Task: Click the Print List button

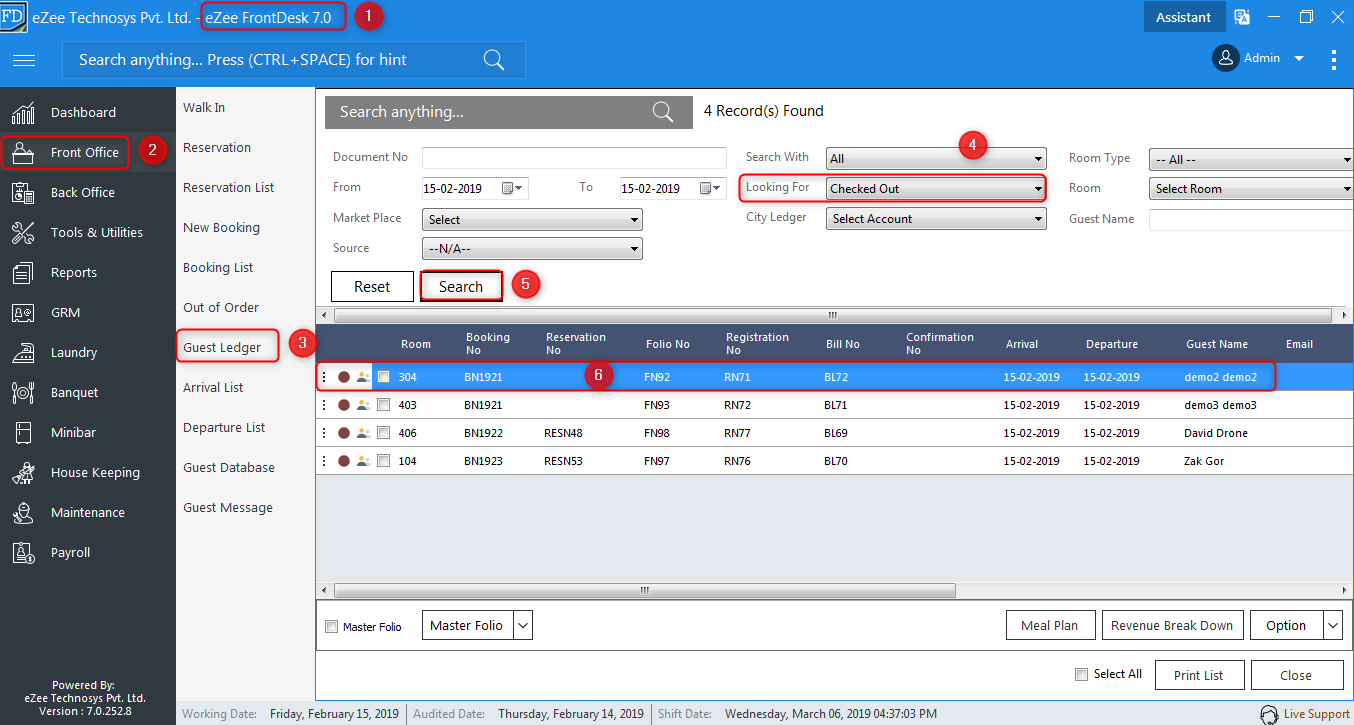Action: (x=1199, y=675)
